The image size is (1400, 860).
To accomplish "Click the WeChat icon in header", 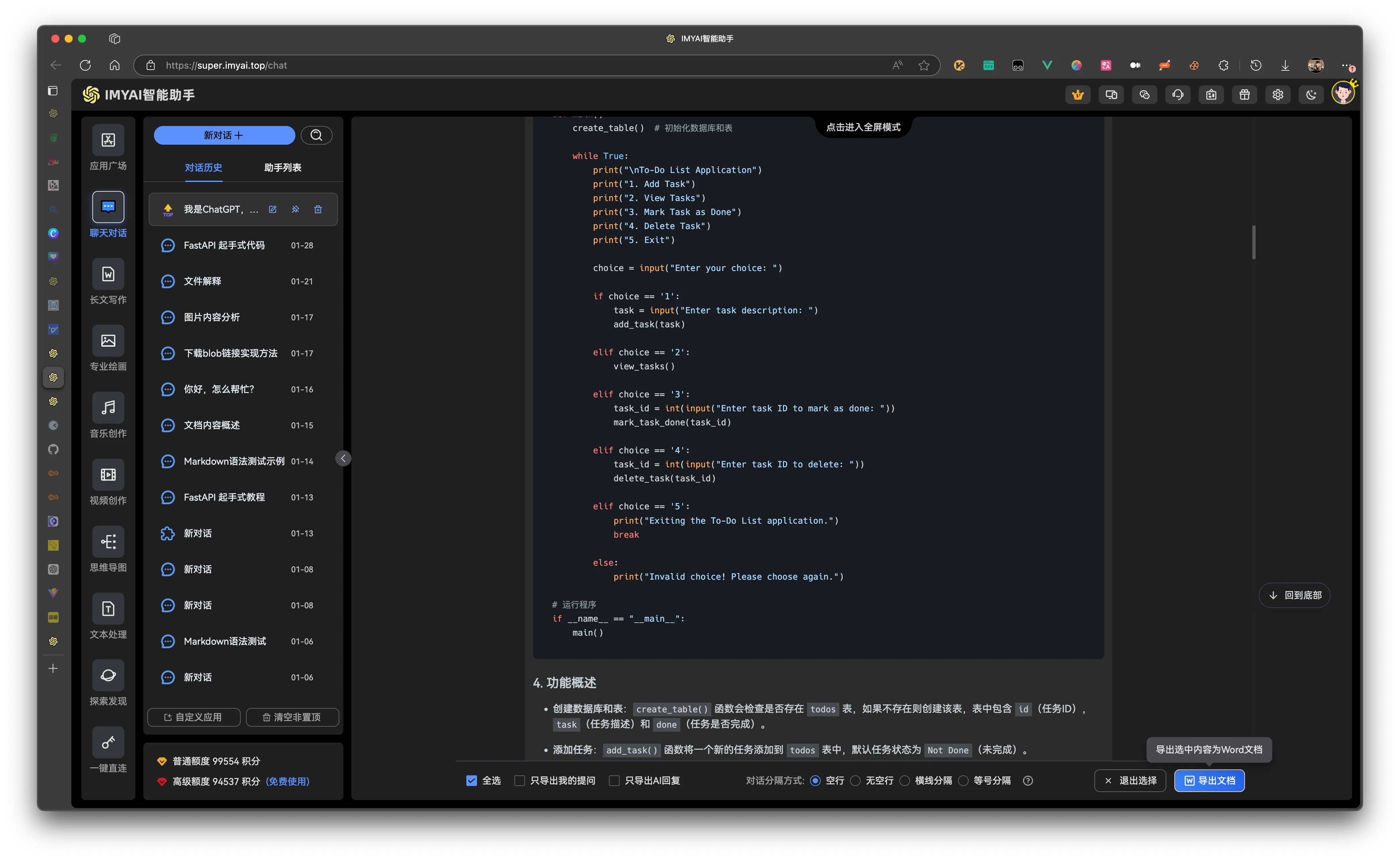I will (1145, 95).
